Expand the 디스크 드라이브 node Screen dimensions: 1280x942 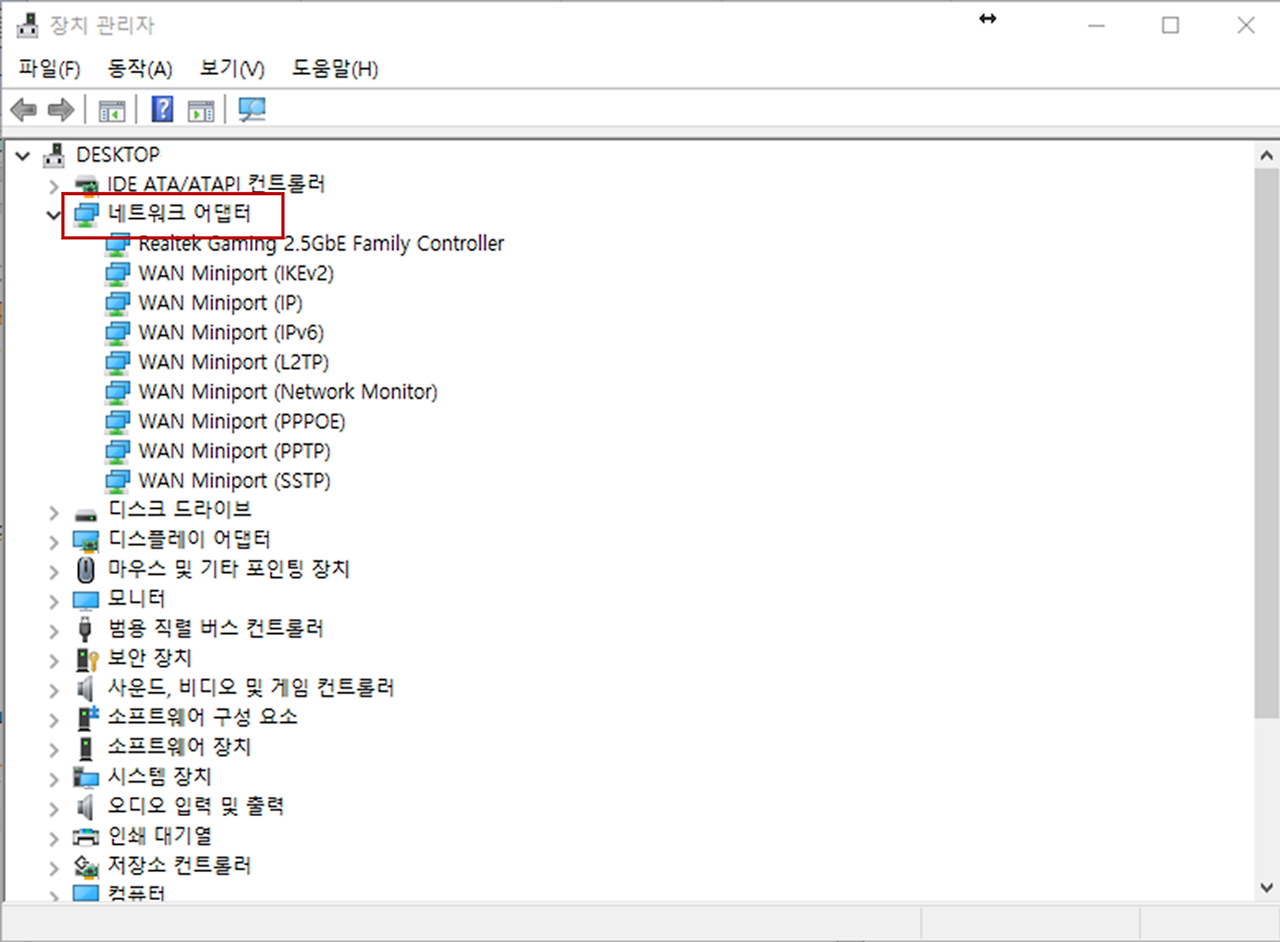(x=54, y=511)
